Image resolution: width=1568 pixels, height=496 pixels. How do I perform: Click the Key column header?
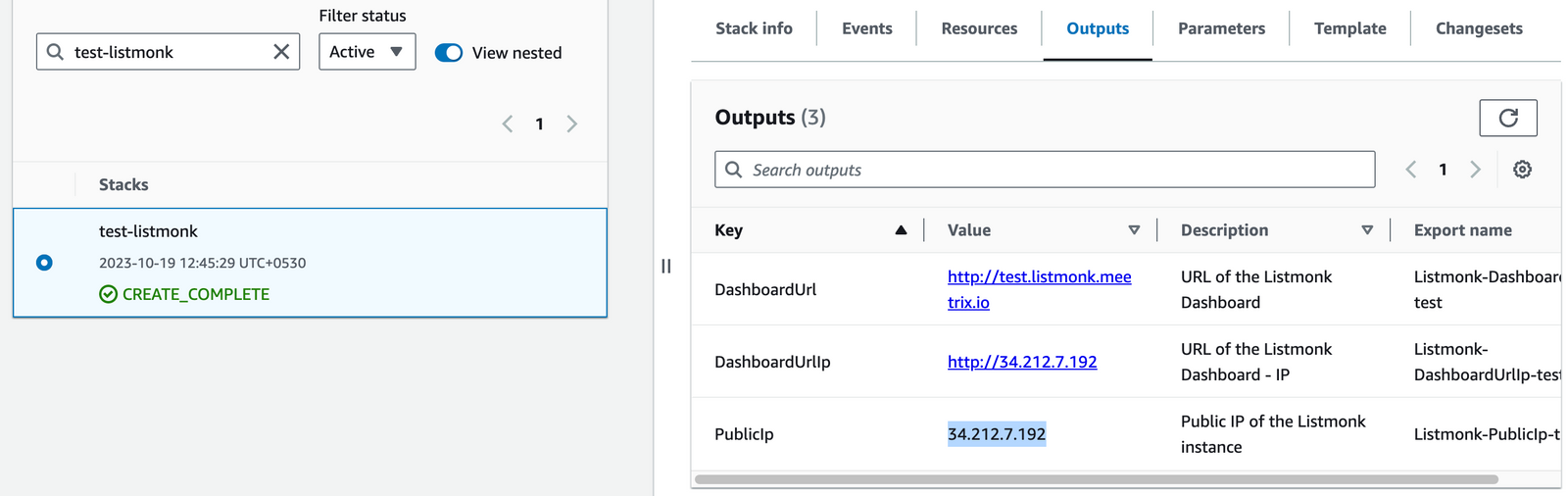click(728, 230)
